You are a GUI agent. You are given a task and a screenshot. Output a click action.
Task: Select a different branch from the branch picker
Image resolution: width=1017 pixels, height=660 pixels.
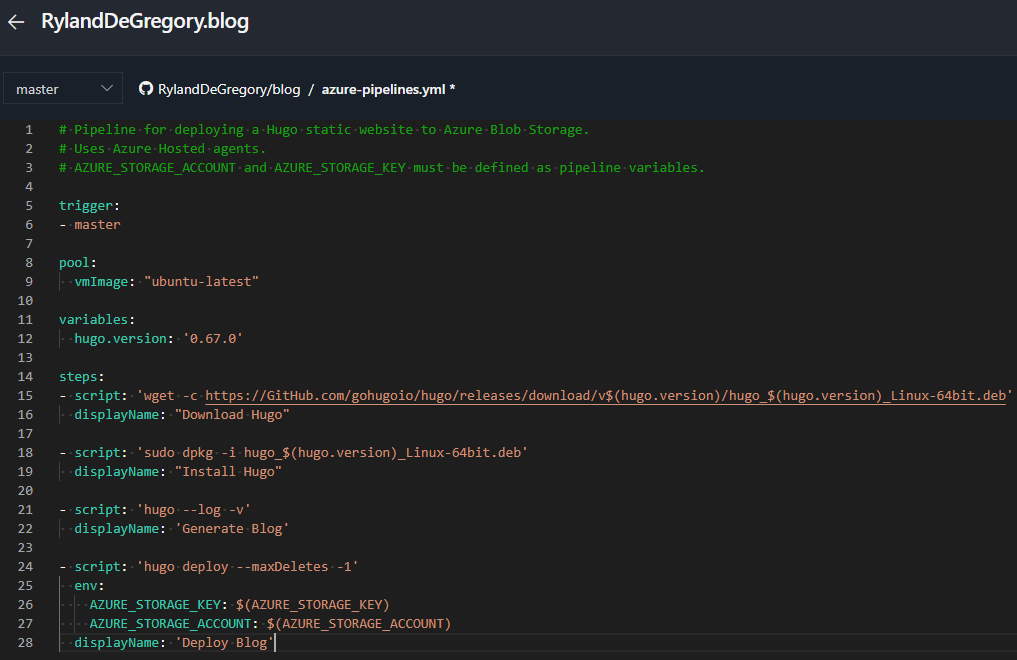pos(62,88)
